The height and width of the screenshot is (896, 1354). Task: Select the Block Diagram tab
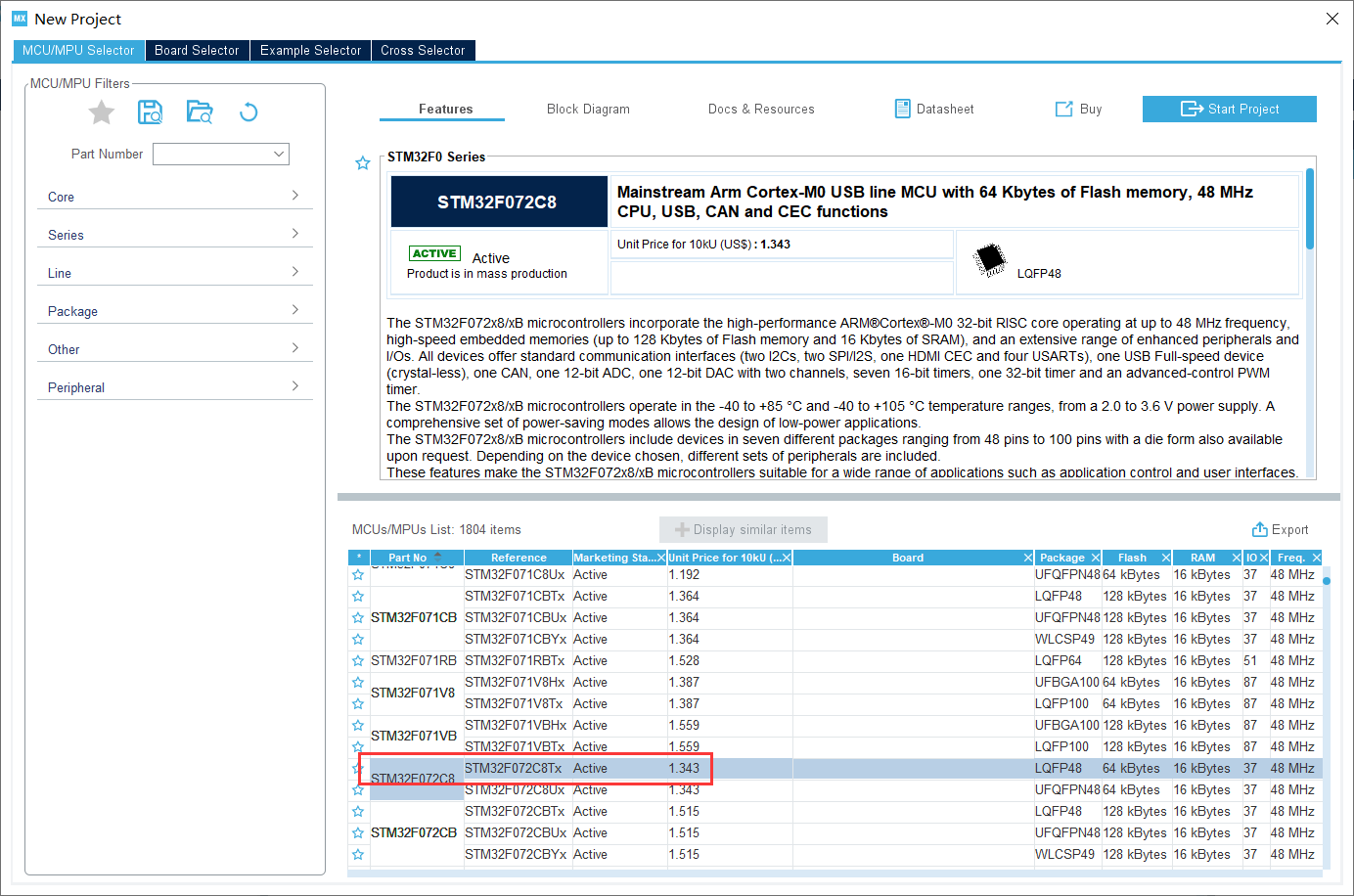(x=588, y=109)
